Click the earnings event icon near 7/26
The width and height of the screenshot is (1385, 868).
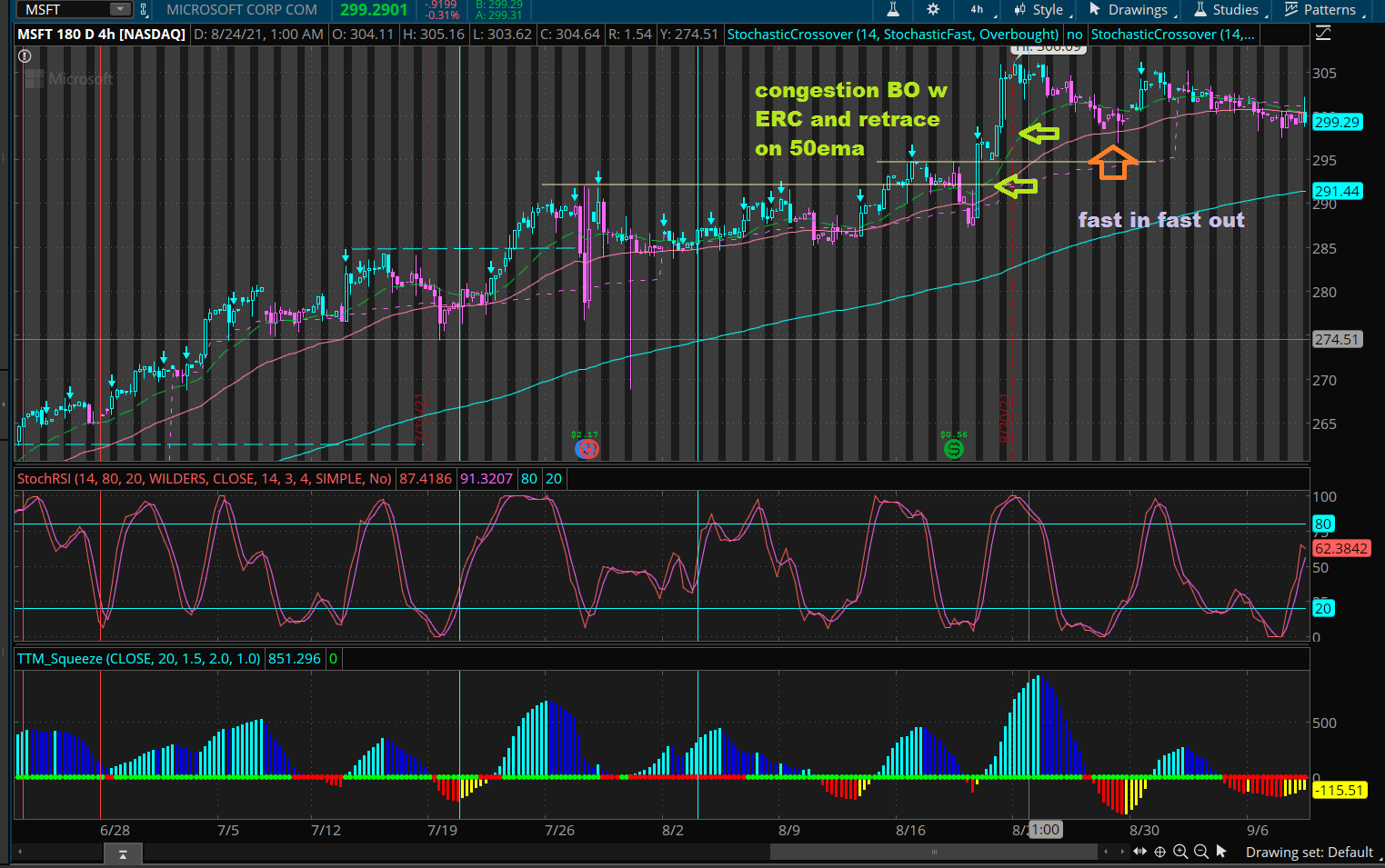tap(587, 447)
